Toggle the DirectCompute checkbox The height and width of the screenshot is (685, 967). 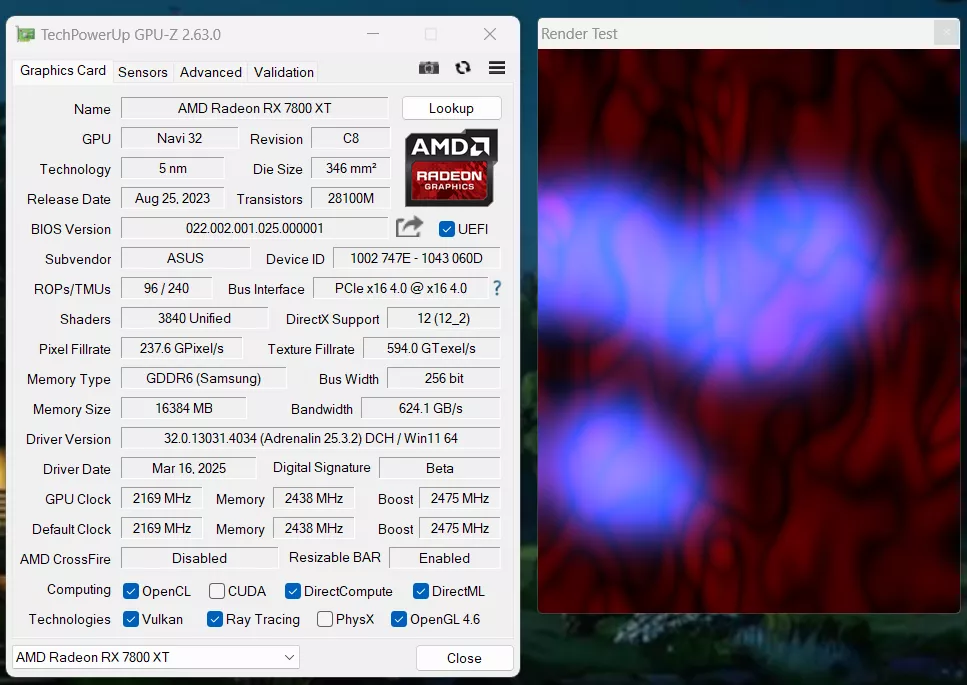(293, 591)
